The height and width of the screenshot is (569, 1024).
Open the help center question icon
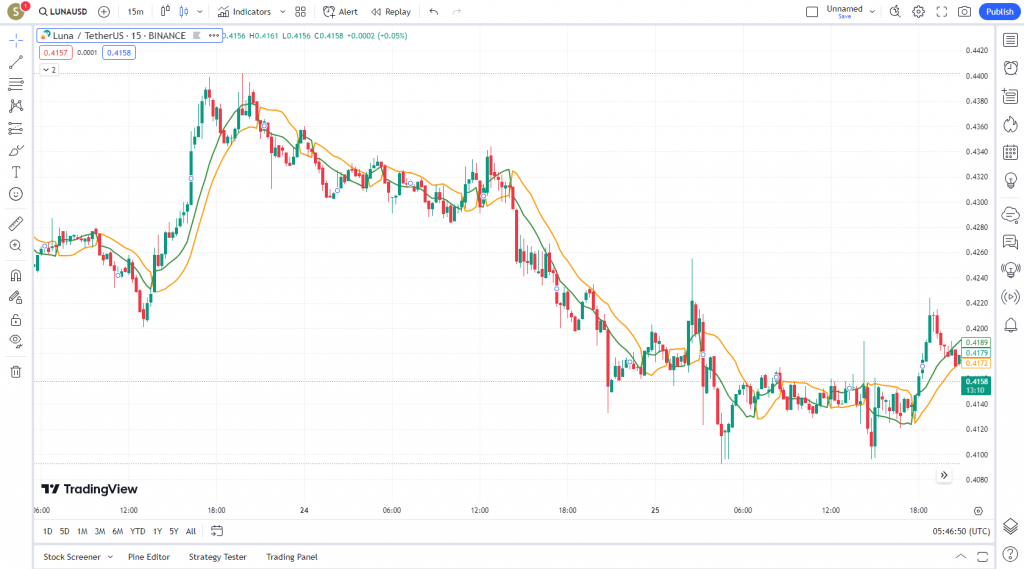click(x=1010, y=555)
